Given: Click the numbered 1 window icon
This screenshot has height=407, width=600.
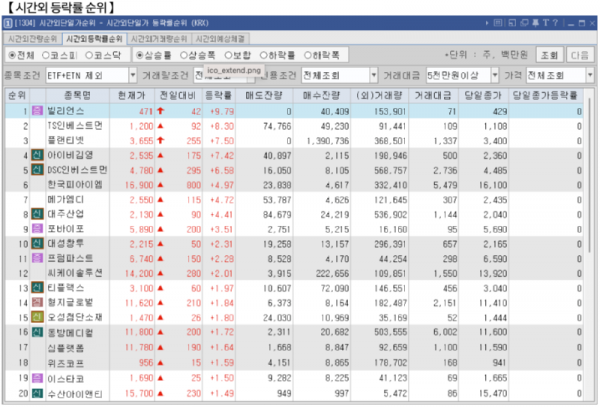Looking at the screenshot, I should [8, 23].
